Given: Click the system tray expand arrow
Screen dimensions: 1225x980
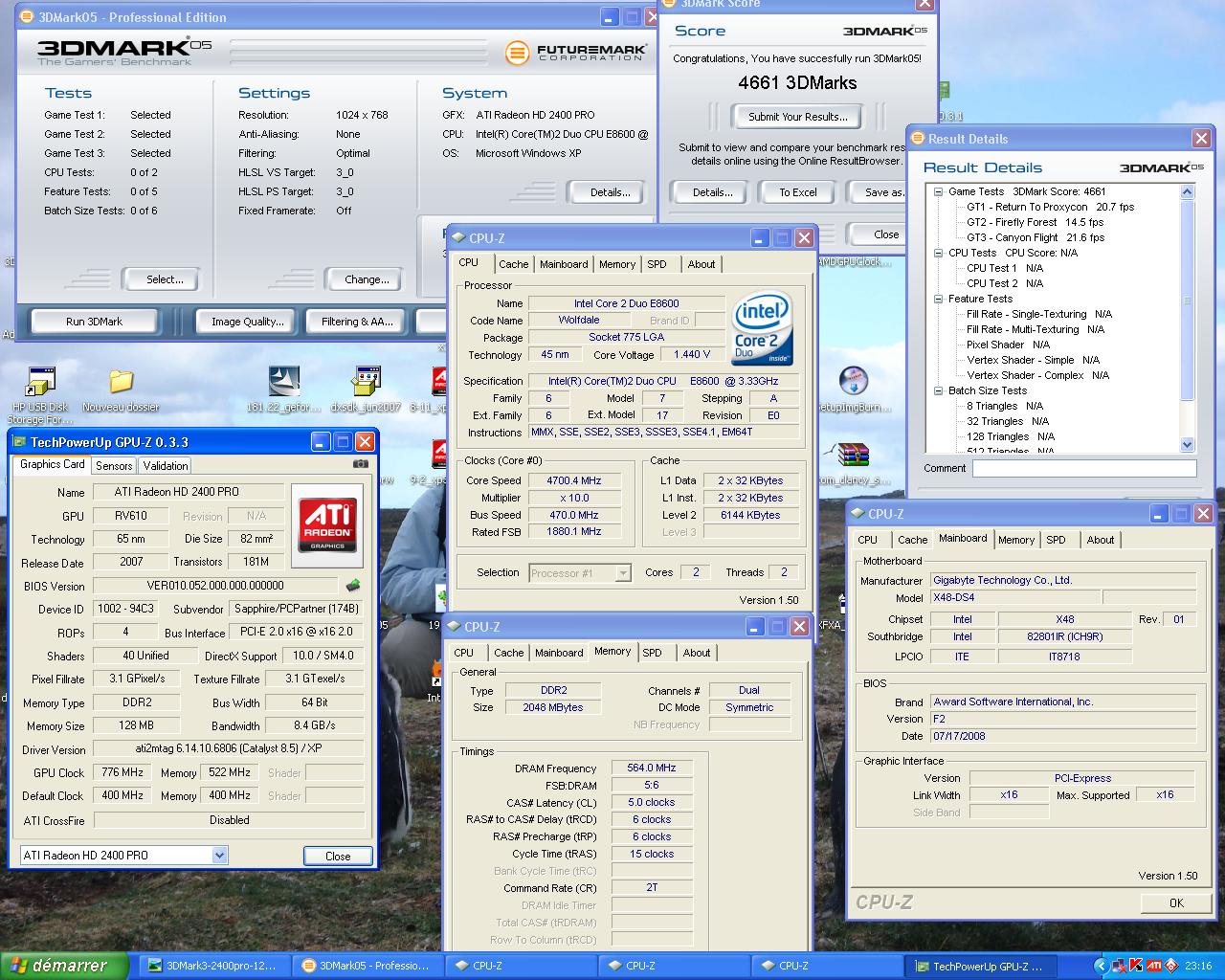Looking at the screenshot, I should coord(1102,966).
